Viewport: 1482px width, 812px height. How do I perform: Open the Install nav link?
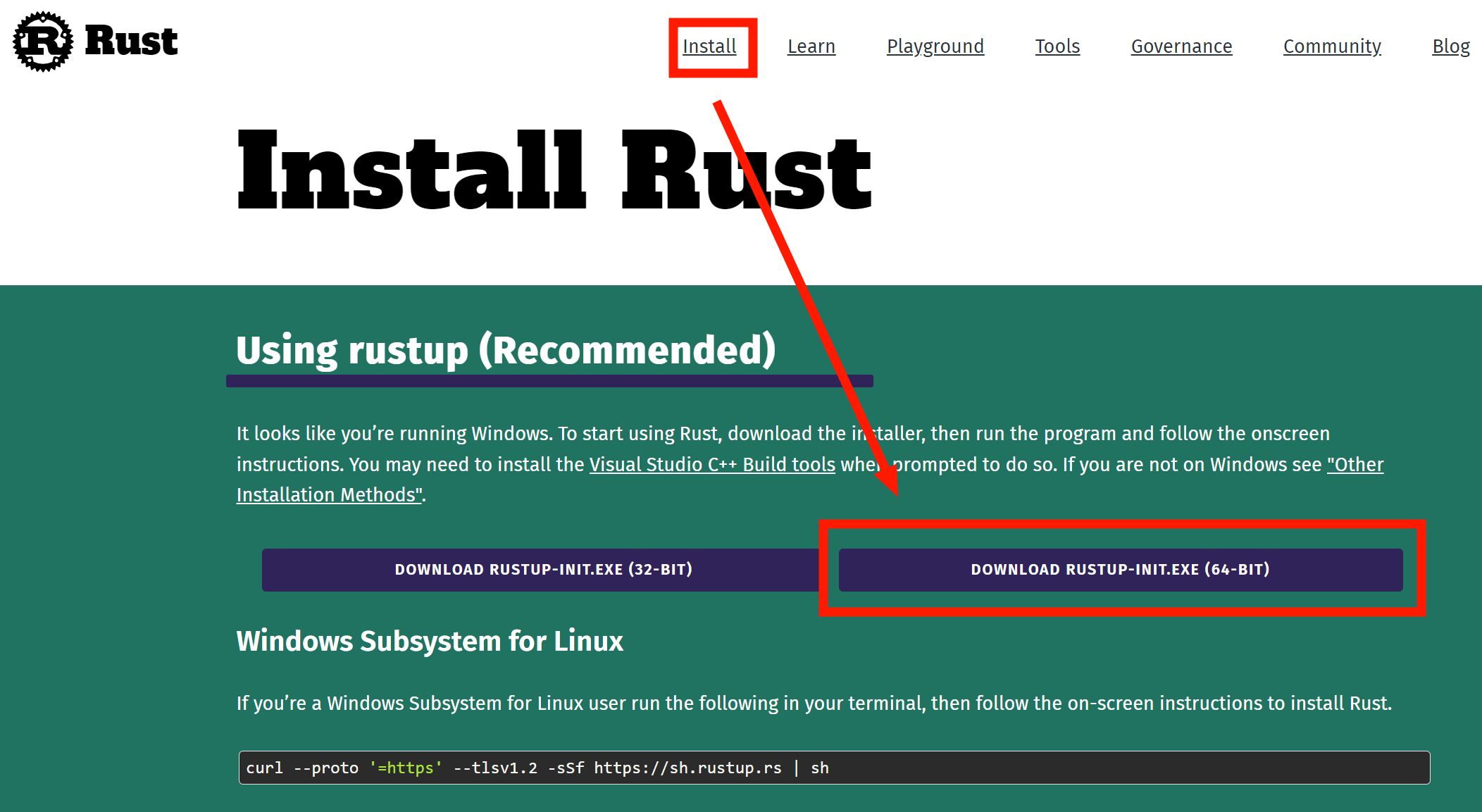coord(709,46)
